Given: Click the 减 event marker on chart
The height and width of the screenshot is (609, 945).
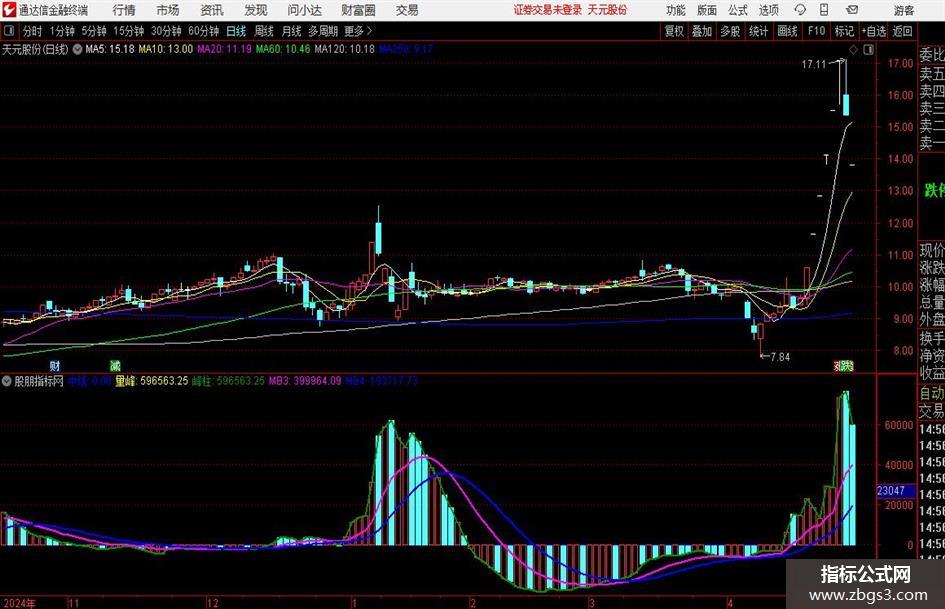Looking at the screenshot, I should pyautogui.click(x=115, y=366).
